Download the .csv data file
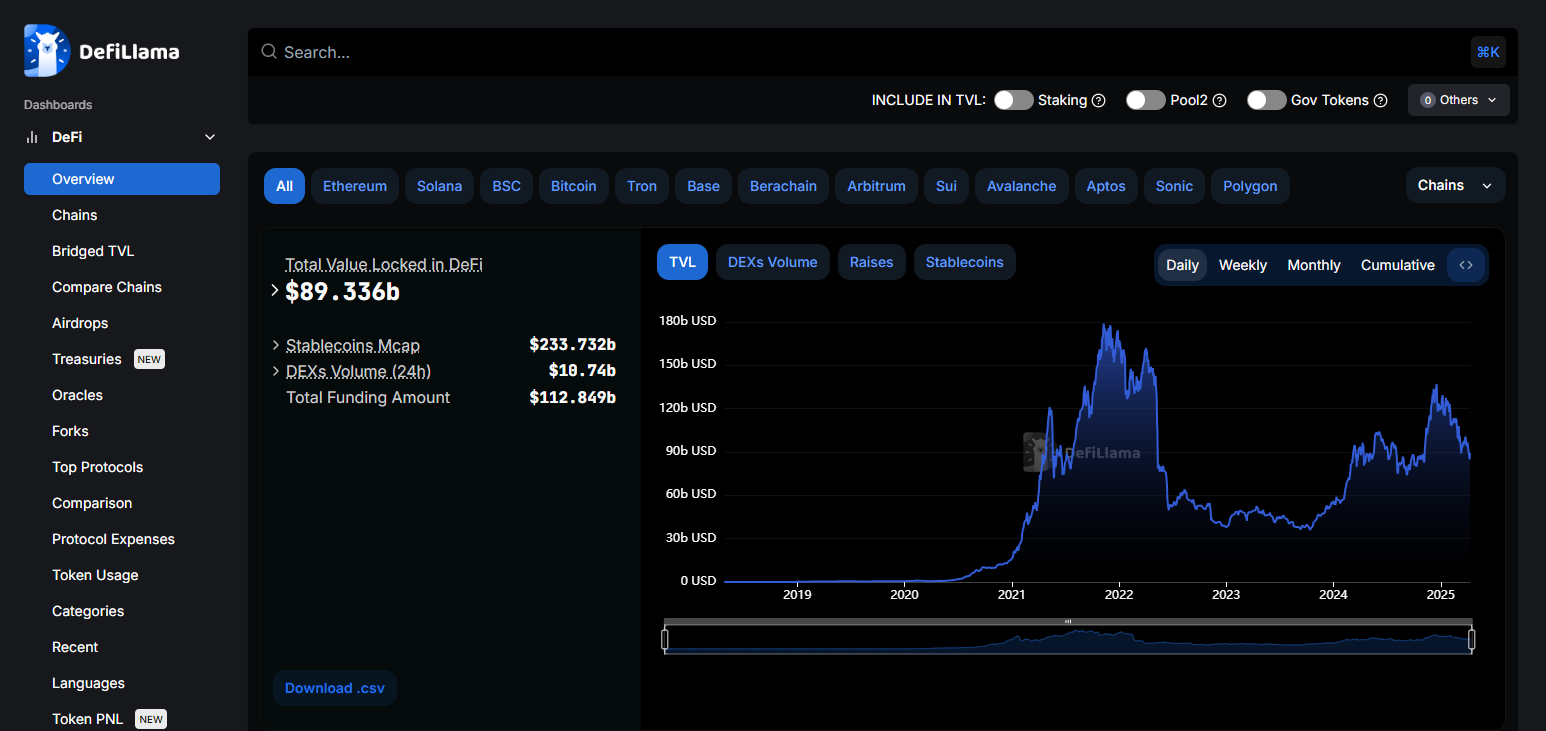 pos(334,688)
